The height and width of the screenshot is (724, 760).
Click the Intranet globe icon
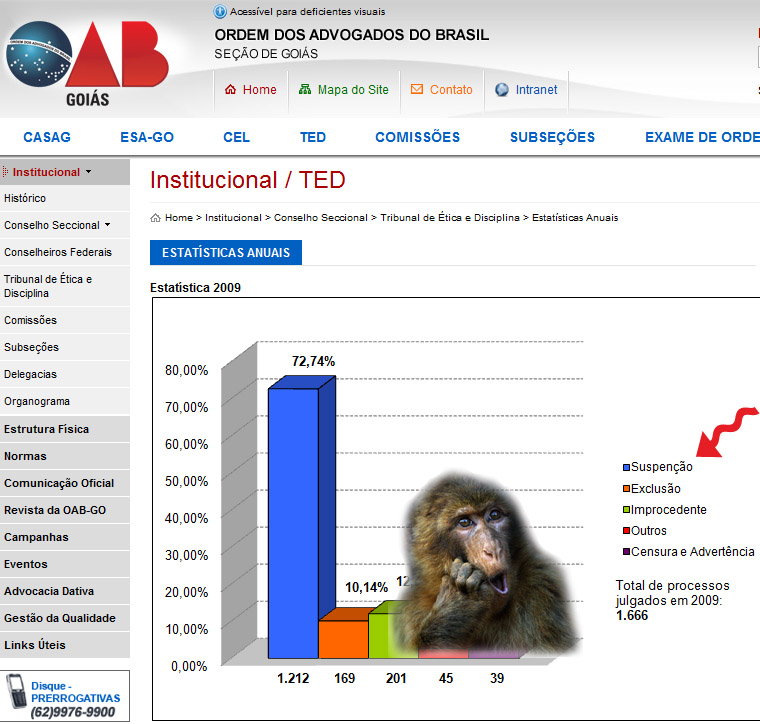pyautogui.click(x=502, y=90)
